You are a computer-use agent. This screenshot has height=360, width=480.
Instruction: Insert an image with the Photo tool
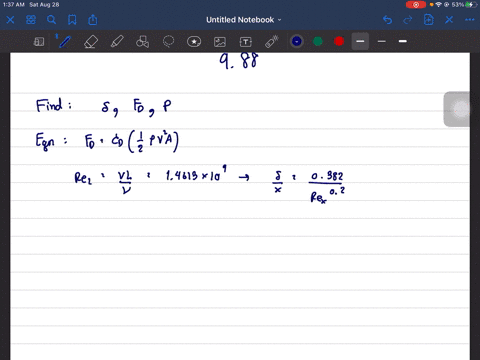click(220, 42)
